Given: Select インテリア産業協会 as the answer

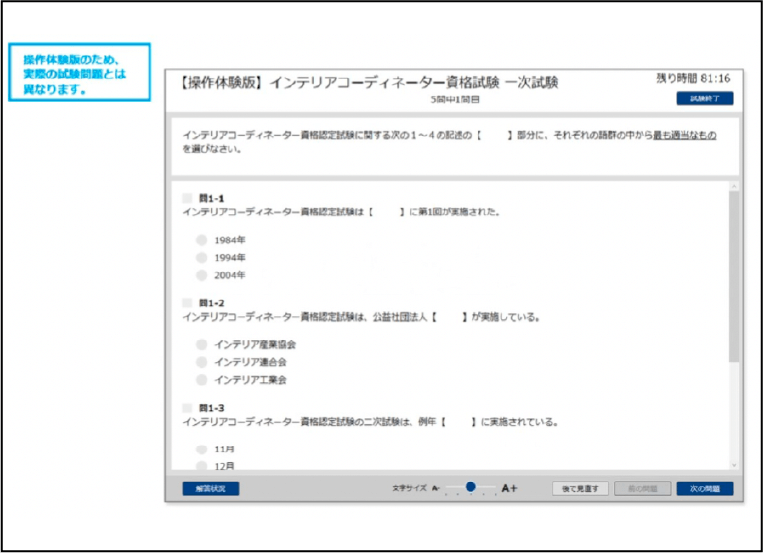Looking at the screenshot, I should (x=202, y=344).
